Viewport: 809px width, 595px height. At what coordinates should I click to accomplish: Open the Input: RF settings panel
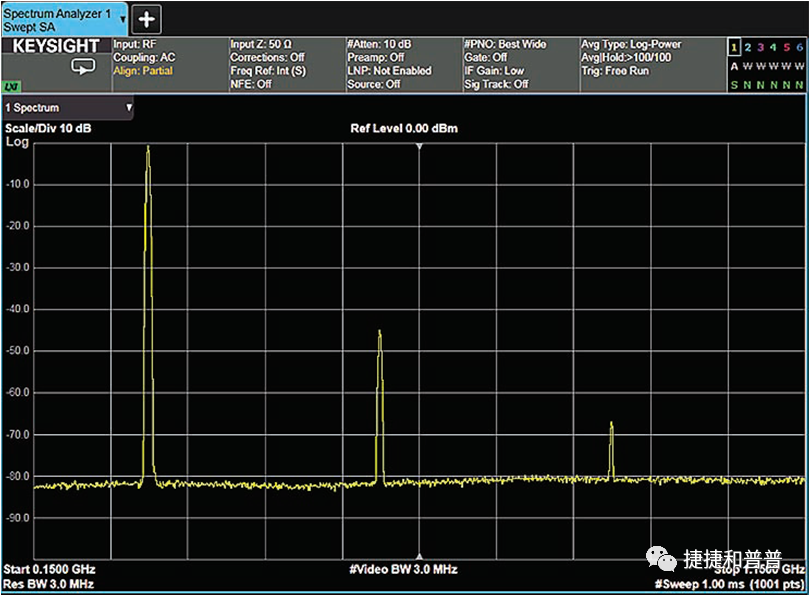135,45
